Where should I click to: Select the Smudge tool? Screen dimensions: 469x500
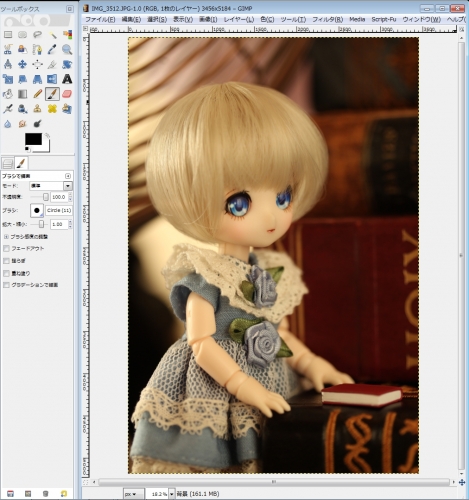(x=22, y=124)
